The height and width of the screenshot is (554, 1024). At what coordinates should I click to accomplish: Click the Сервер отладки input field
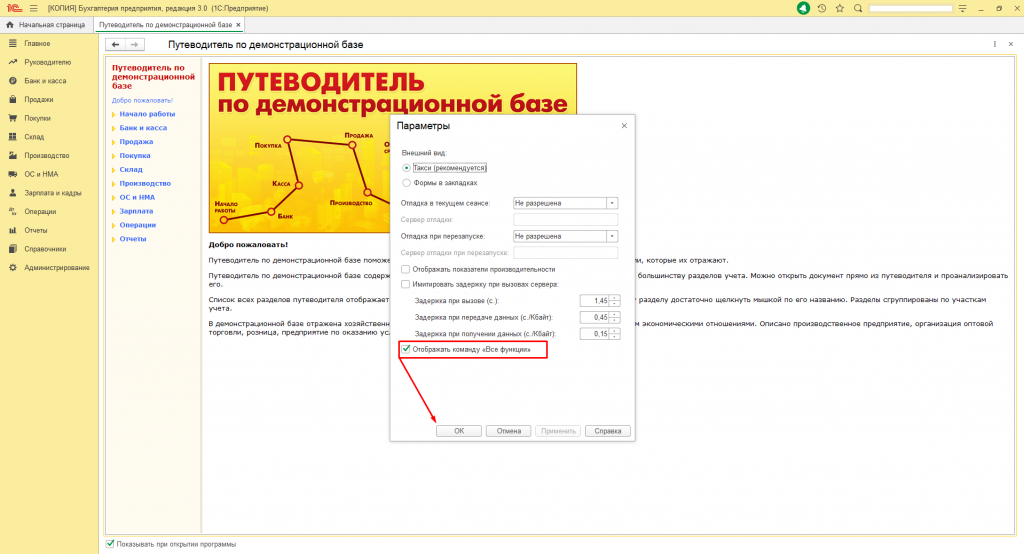coord(566,220)
